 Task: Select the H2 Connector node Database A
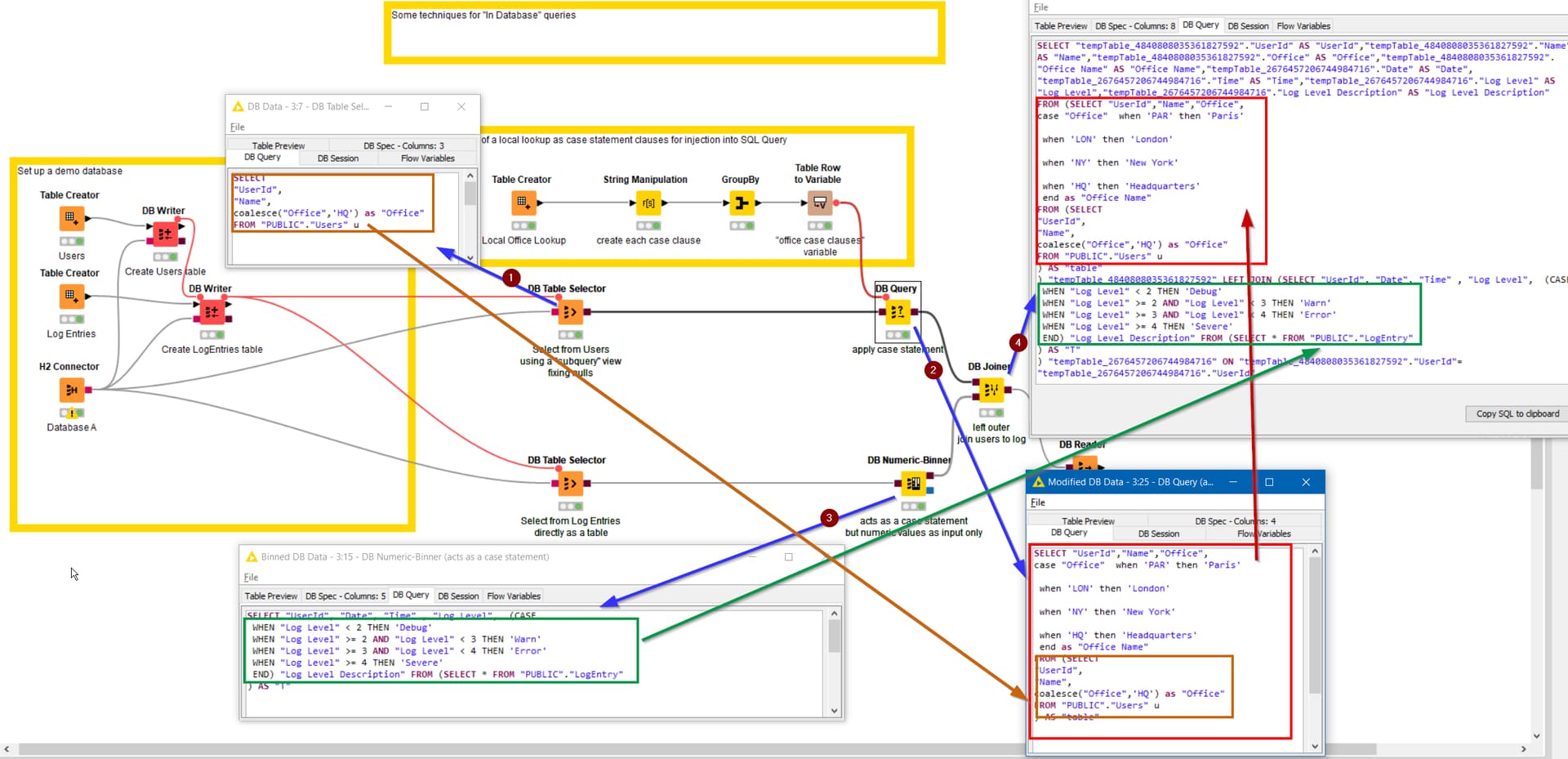[71, 391]
